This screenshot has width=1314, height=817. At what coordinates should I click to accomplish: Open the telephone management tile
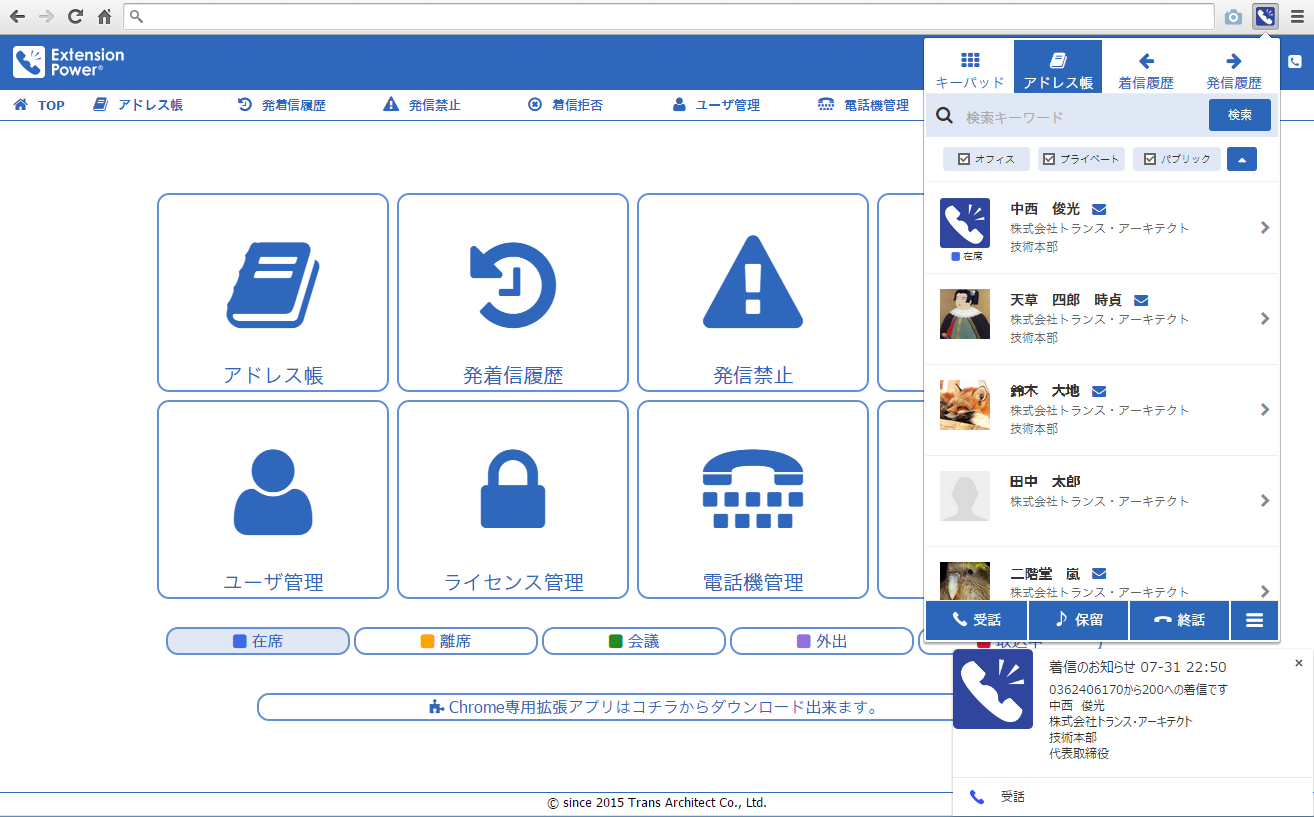click(753, 499)
